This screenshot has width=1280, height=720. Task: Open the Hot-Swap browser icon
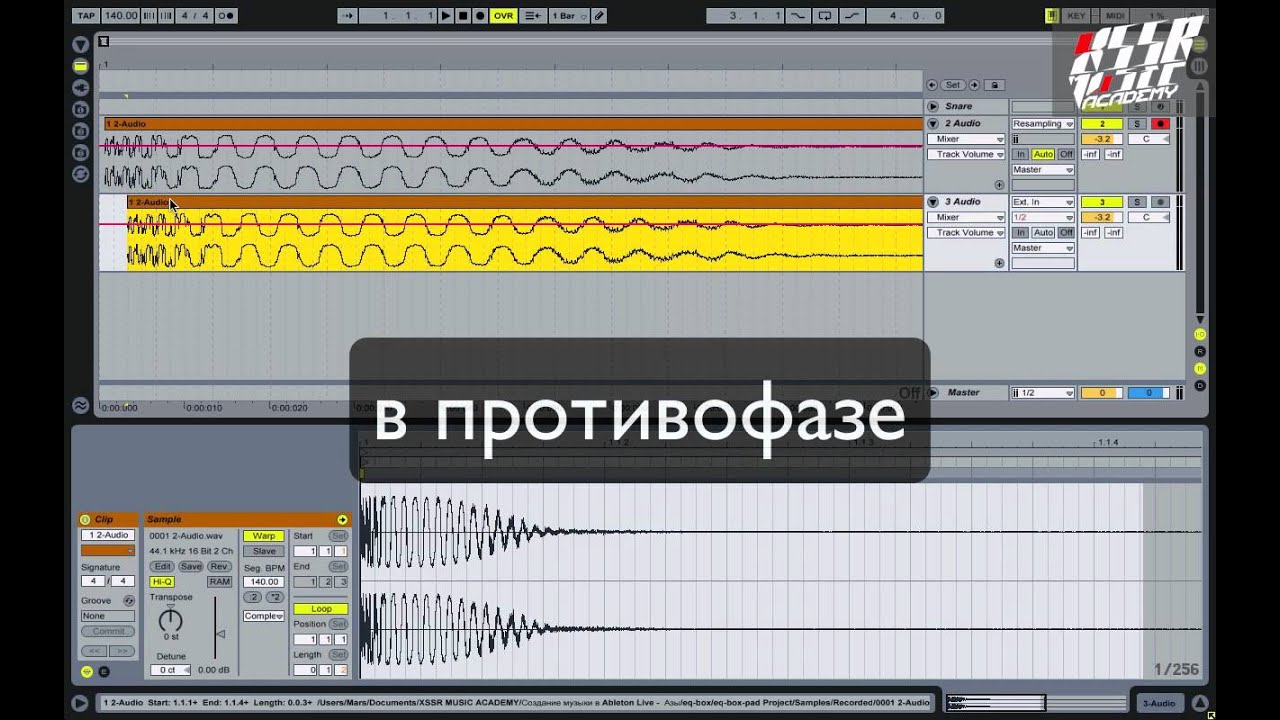(80, 174)
